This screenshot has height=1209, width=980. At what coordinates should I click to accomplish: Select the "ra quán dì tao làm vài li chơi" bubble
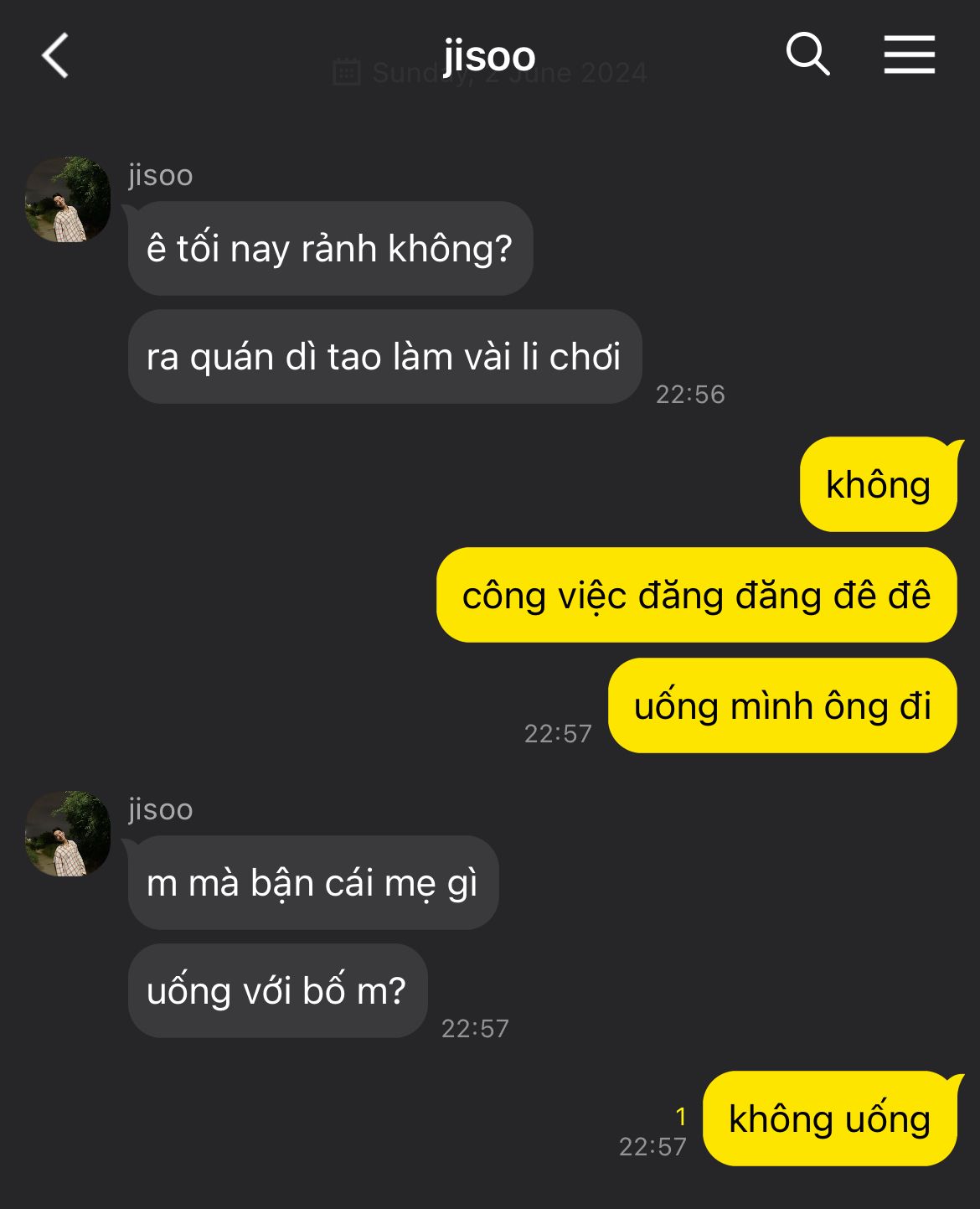[x=384, y=357]
